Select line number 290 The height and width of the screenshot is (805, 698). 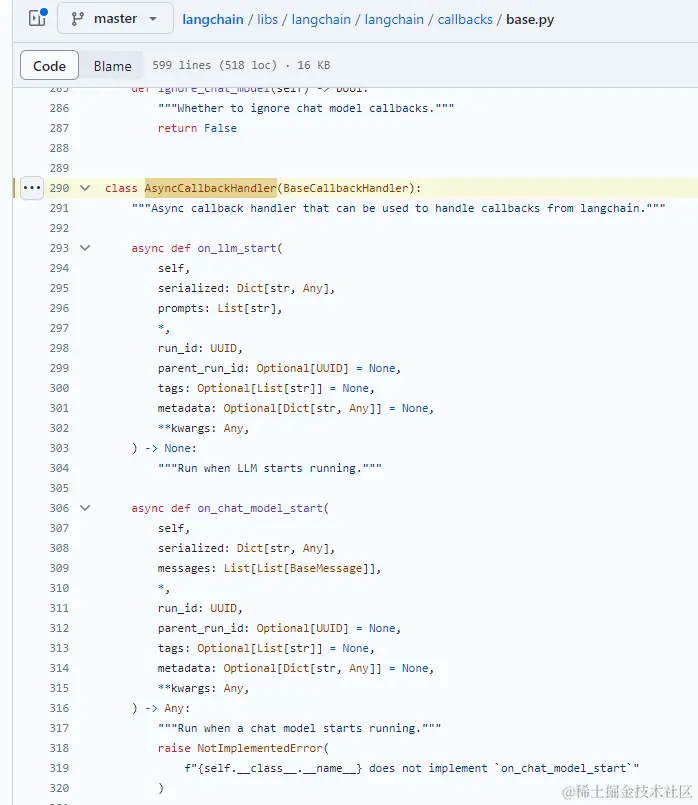60,188
